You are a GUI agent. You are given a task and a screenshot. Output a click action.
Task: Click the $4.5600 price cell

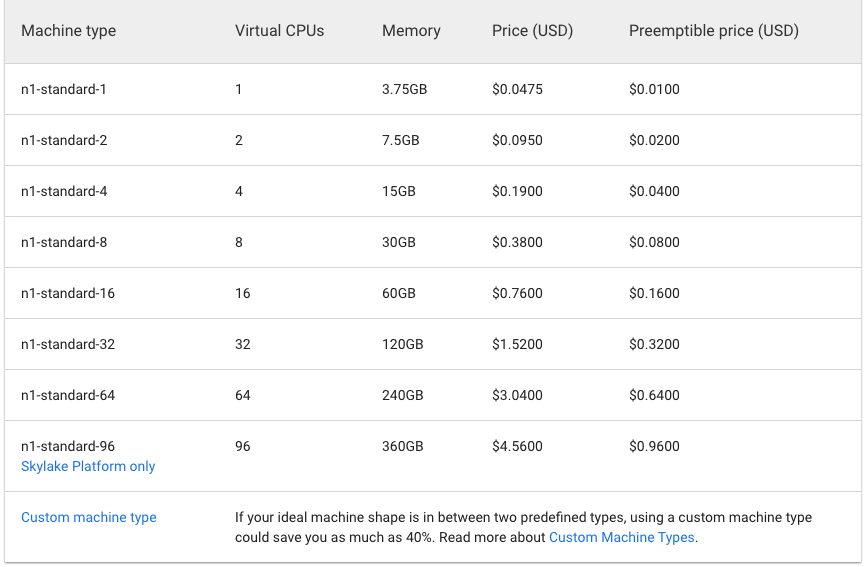(518, 446)
